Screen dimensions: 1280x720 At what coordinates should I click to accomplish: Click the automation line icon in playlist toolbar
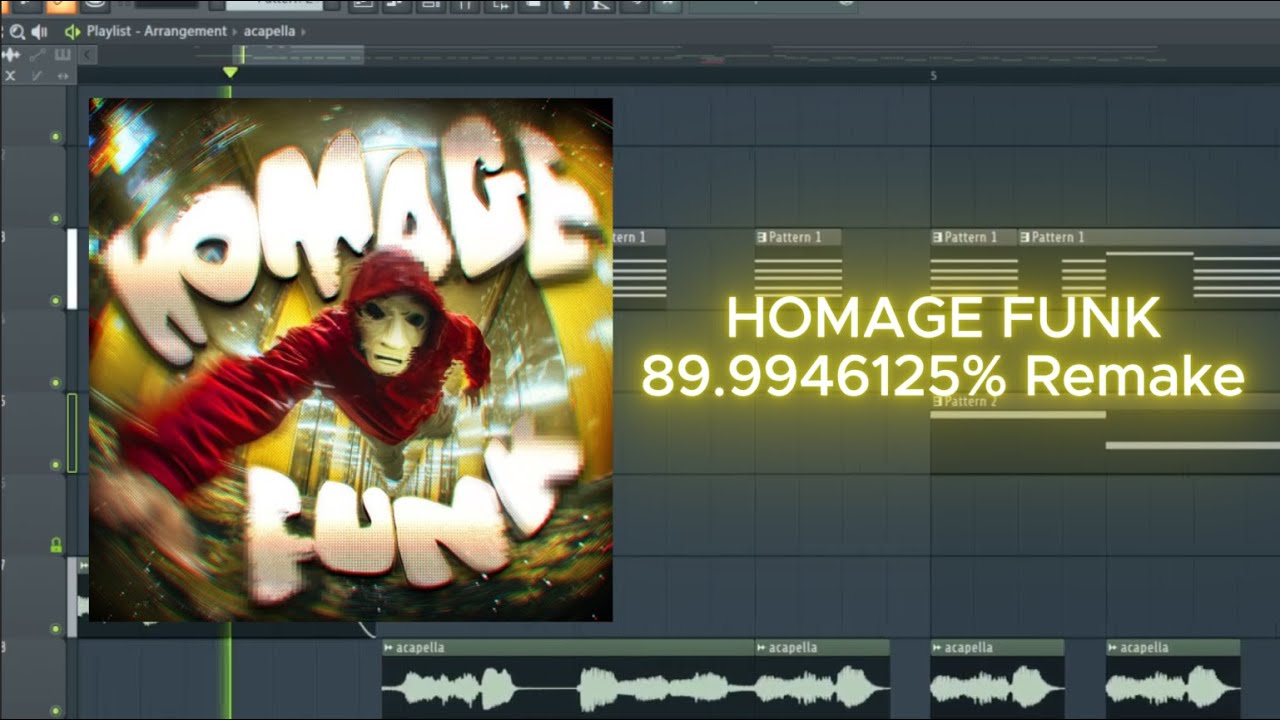click(x=38, y=54)
